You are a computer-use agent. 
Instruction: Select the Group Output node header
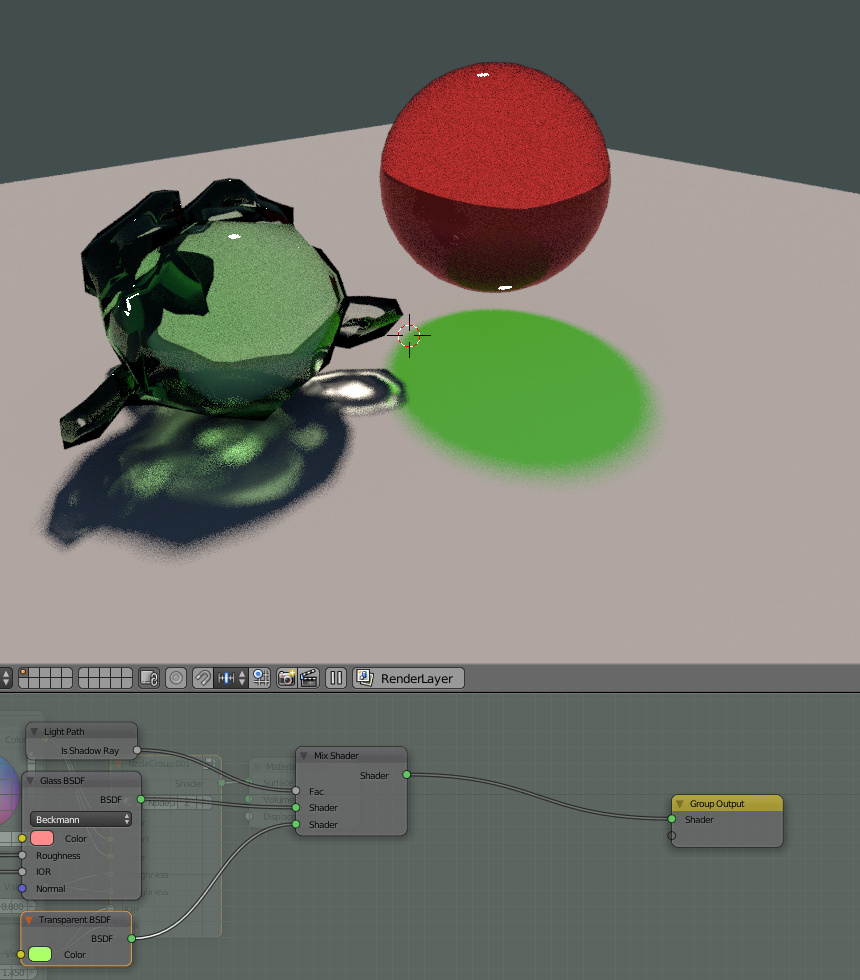tap(728, 804)
